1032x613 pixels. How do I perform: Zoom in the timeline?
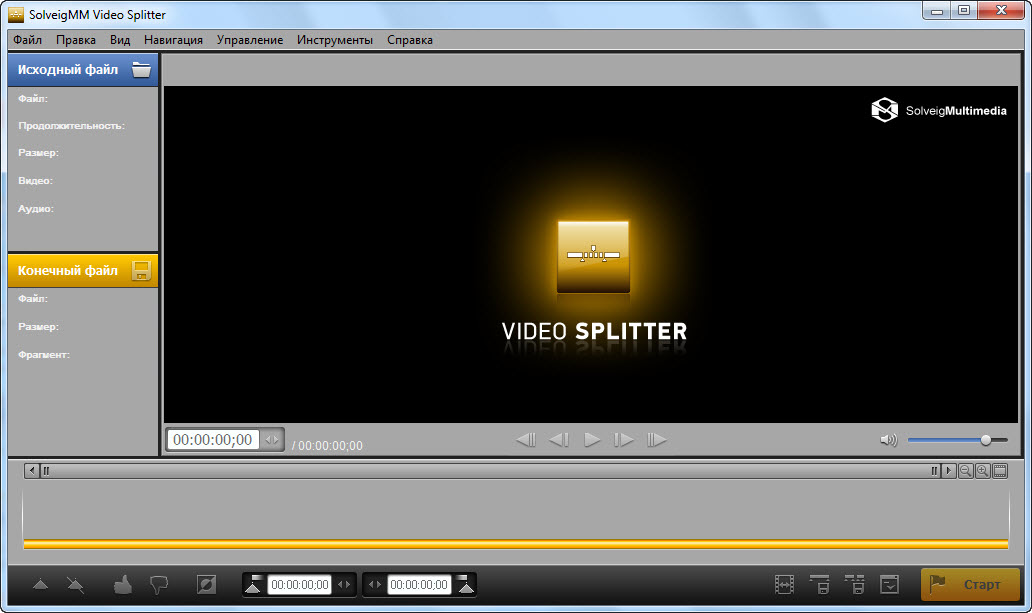pyautogui.click(x=983, y=471)
